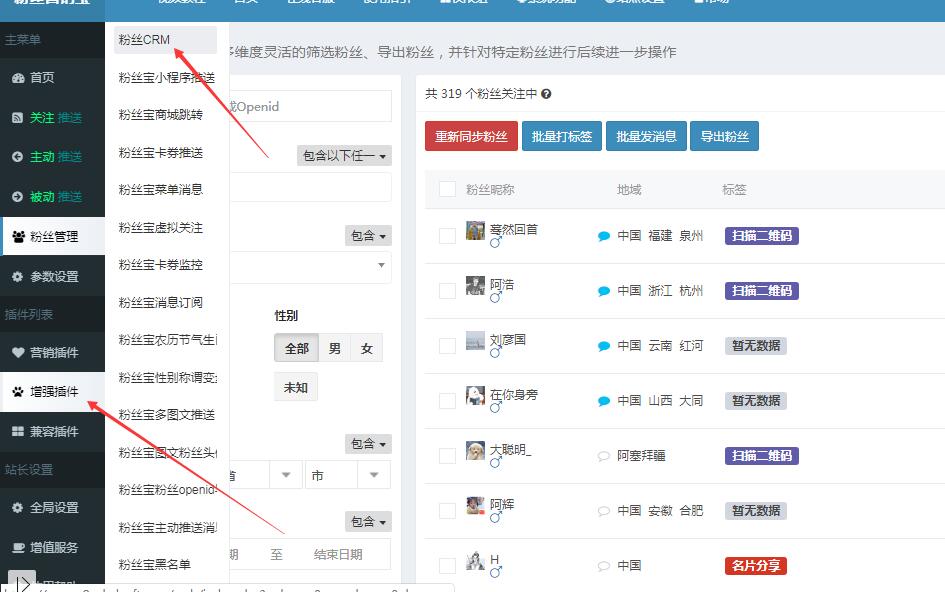Viewport: 945px width, 592px height.
Task: Click 扫描二维码 tag on 阿浩 row
Action: (x=762, y=291)
